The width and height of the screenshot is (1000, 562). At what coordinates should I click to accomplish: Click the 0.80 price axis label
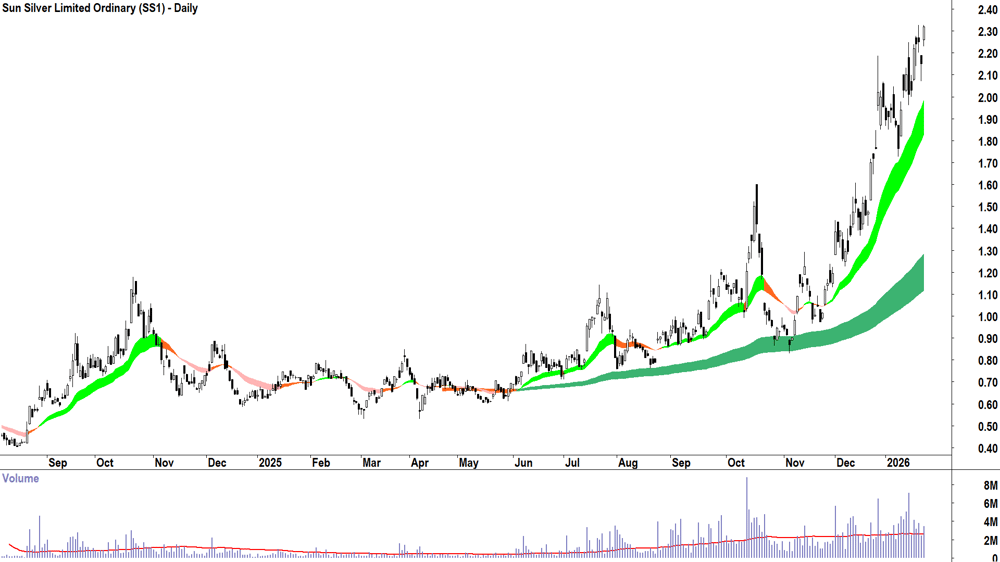[987, 361]
